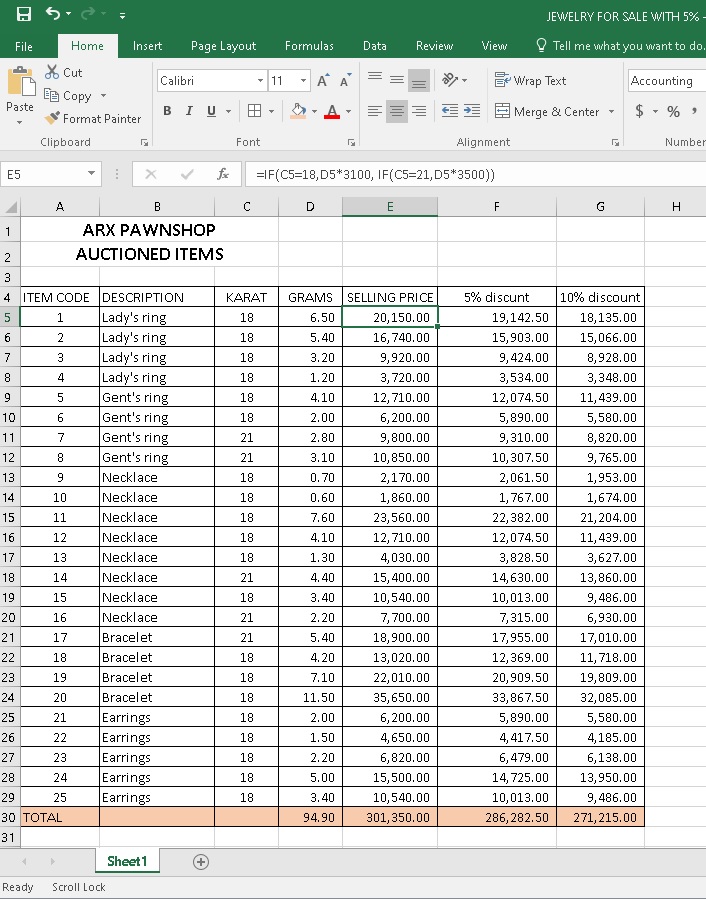Toggle Bold formatting
Image resolution: width=706 pixels, height=899 pixels.
click(x=167, y=111)
